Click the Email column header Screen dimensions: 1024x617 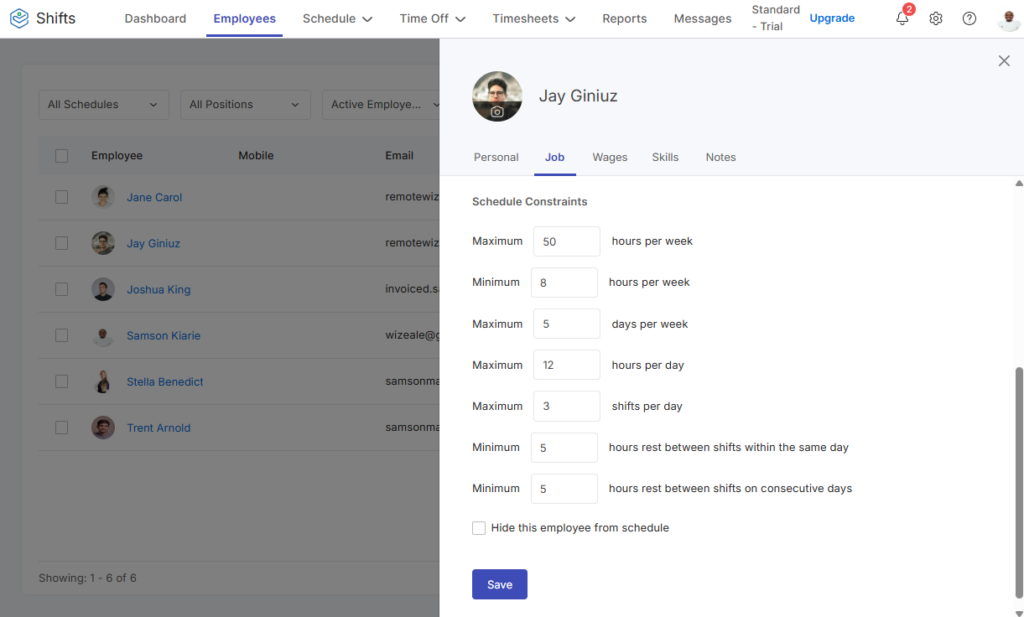coord(399,155)
